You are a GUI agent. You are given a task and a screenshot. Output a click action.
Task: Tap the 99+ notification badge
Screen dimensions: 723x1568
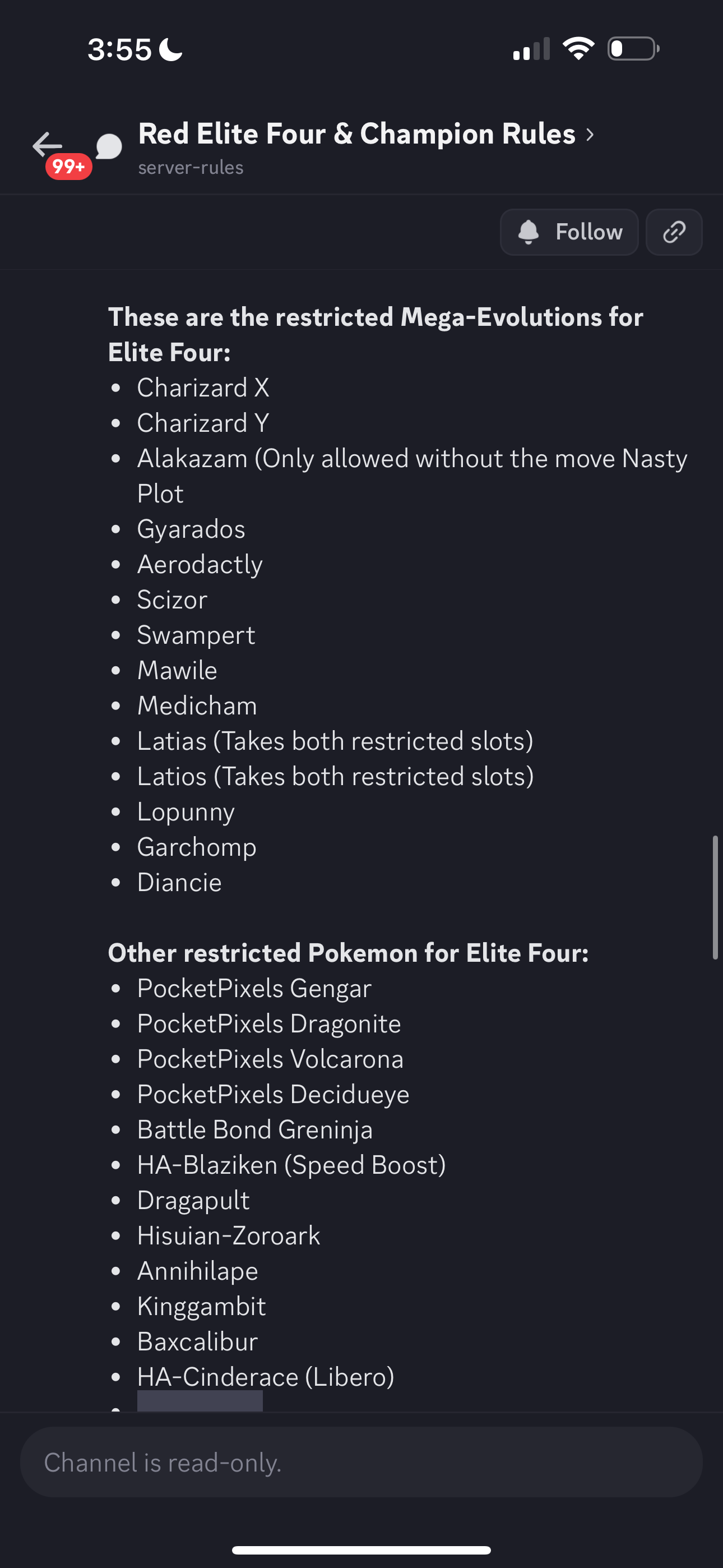click(69, 166)
